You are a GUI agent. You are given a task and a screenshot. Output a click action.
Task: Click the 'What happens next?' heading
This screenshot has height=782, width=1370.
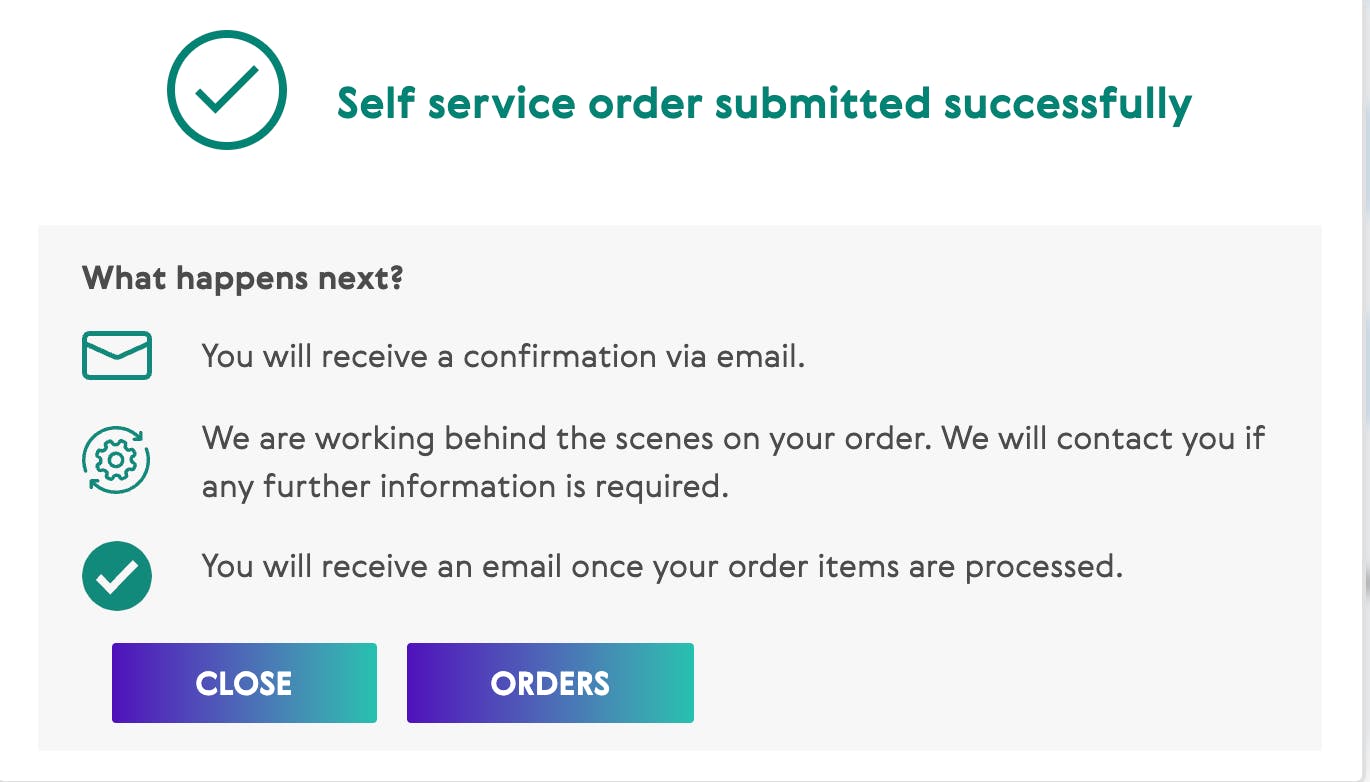(243, 277)
